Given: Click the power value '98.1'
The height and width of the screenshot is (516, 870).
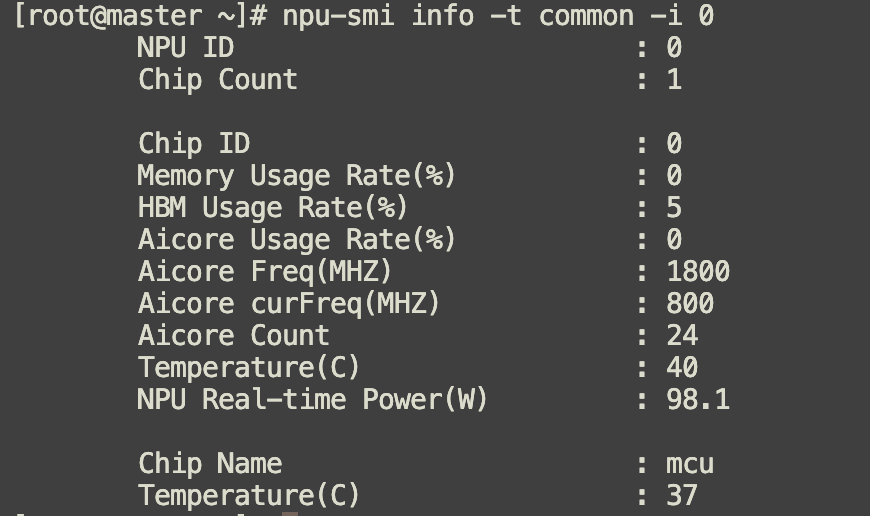Looking at the screenshot, I should point(698,399).
